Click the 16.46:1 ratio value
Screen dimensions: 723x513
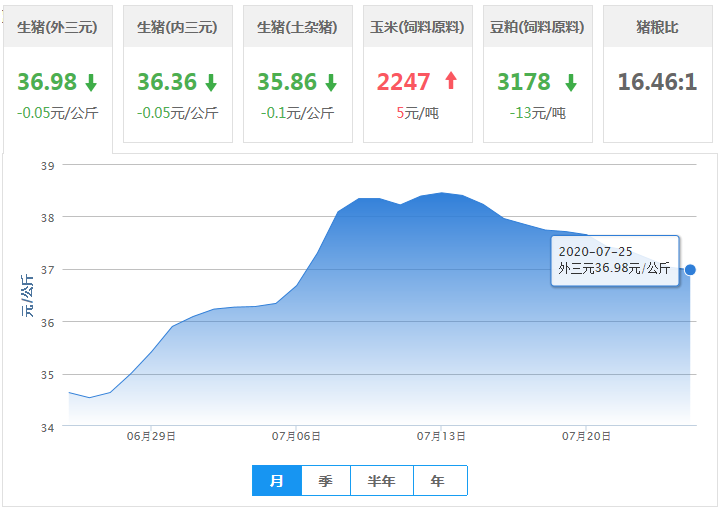point(657,82)
